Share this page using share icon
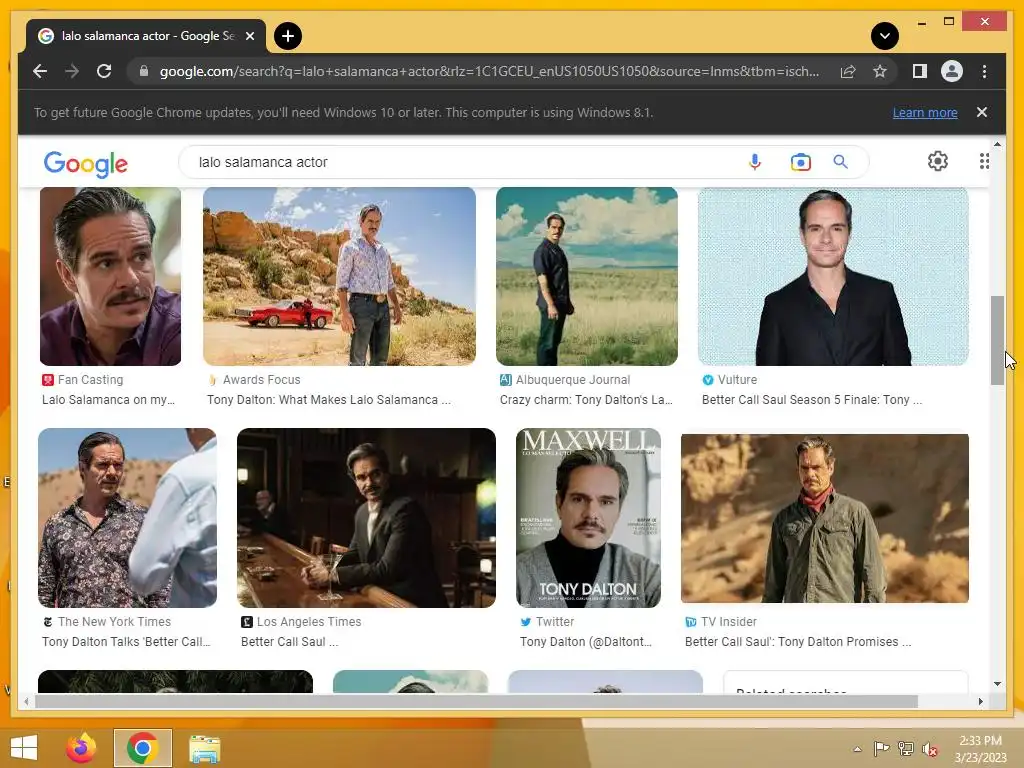The image size is (1024, 768). click(x=848, y=71)
